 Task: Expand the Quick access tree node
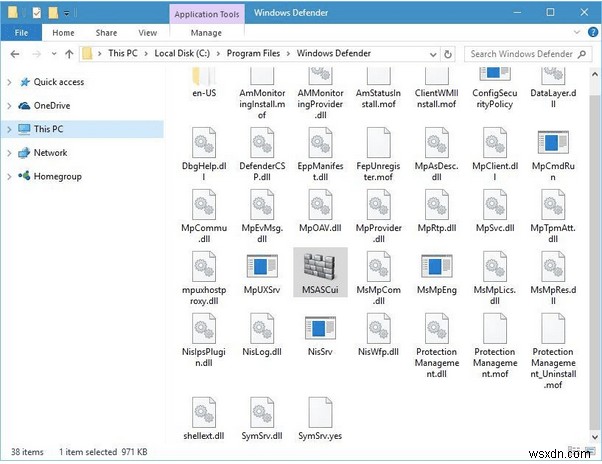click(x=10, y=82)
